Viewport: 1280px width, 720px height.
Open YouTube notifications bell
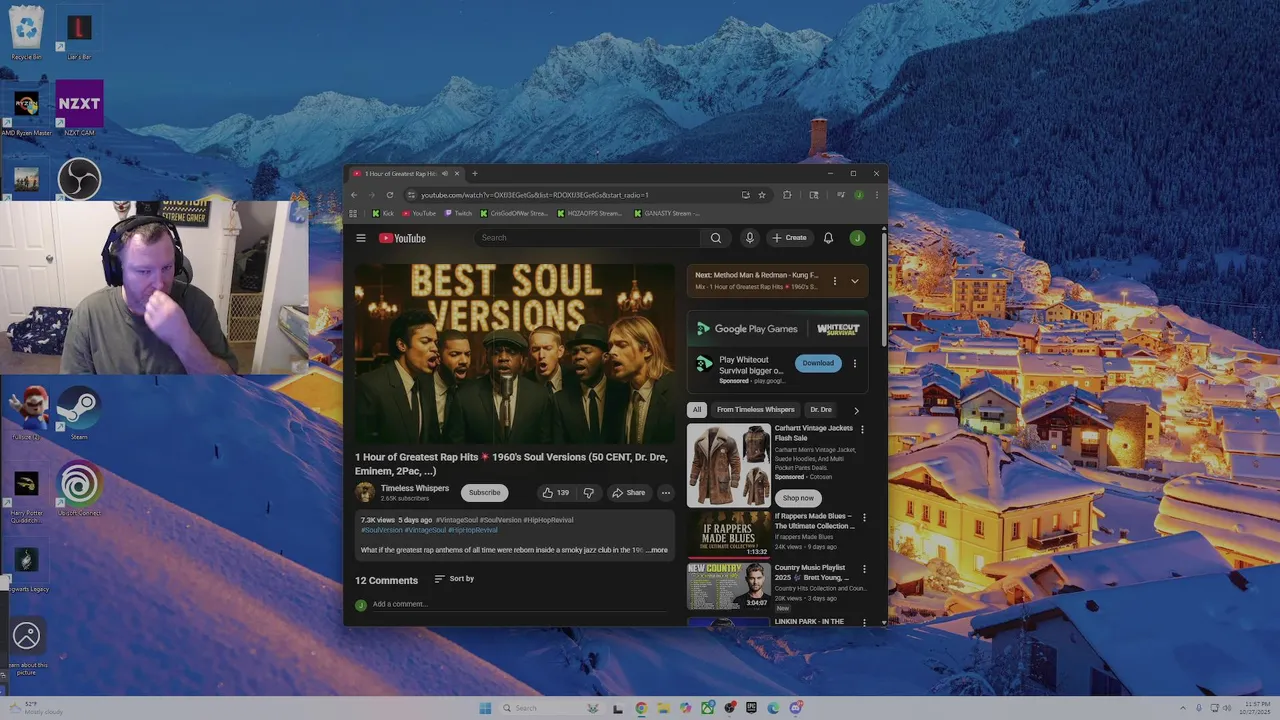click(x=828, y=238)
